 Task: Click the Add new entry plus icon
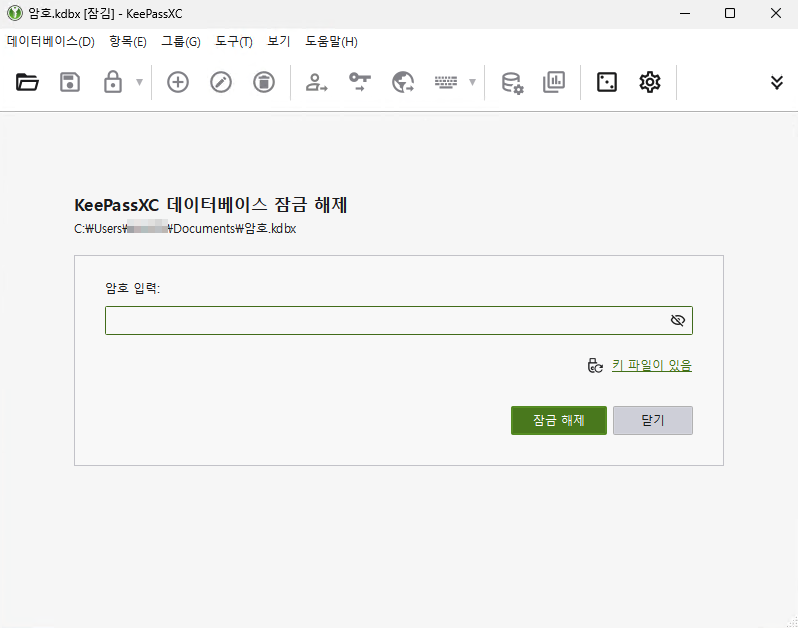point(178,82)
